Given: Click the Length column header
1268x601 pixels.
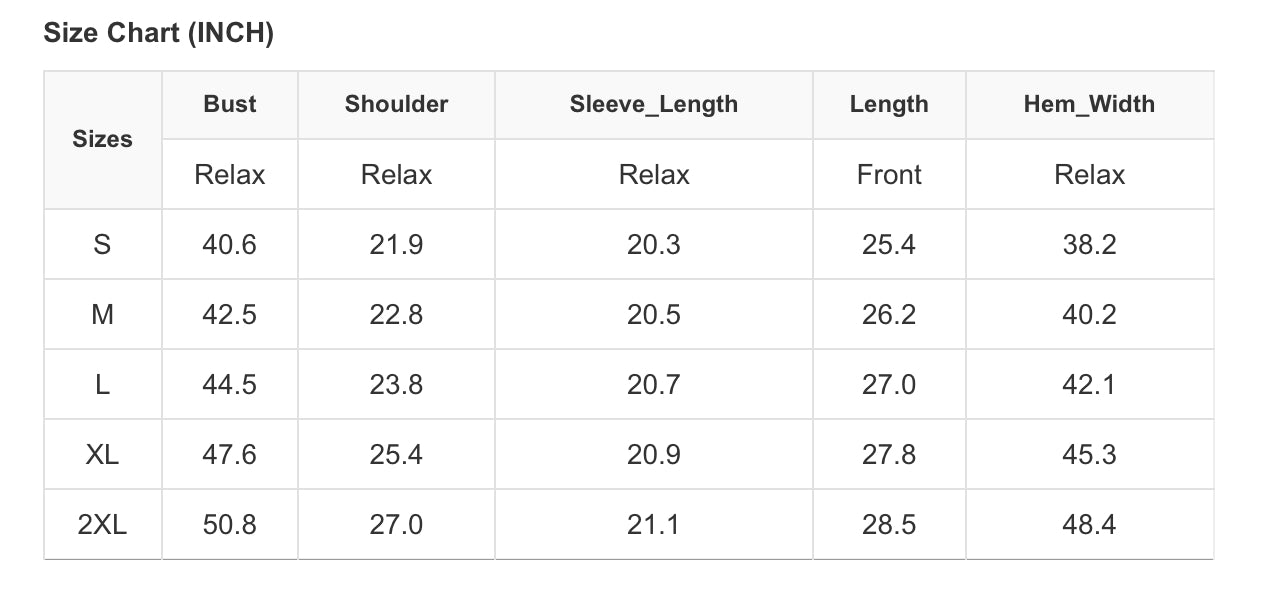Looking at the screenshot, I should click(889, 104).
